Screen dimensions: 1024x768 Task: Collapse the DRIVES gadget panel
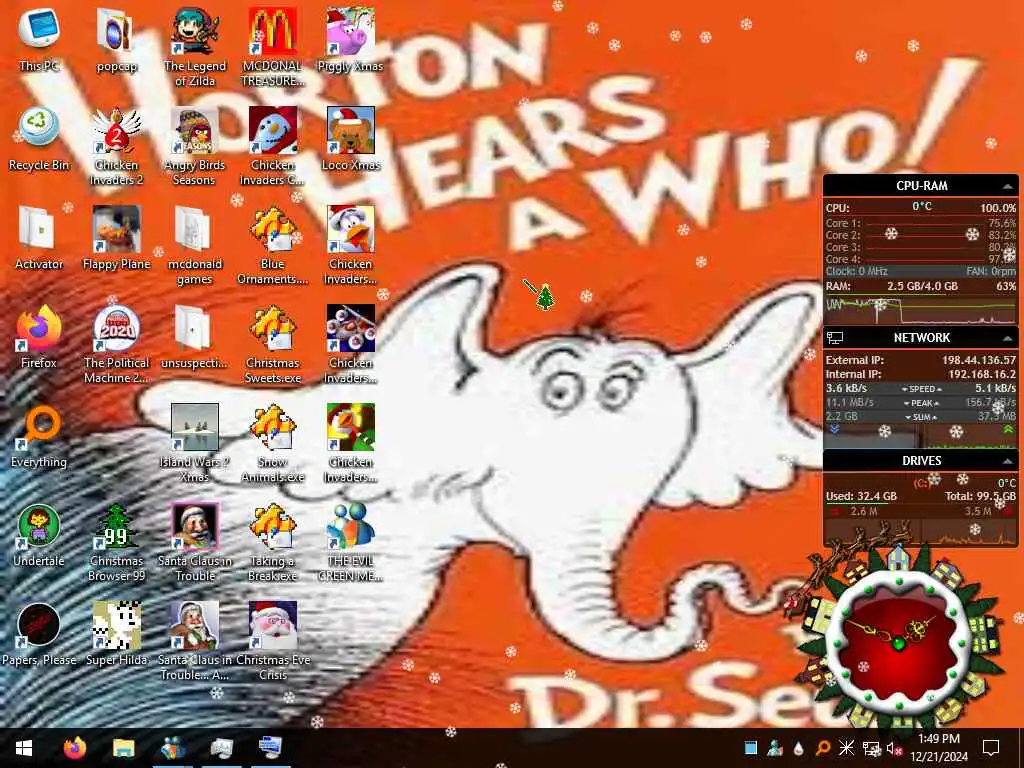coord(1008,461)
